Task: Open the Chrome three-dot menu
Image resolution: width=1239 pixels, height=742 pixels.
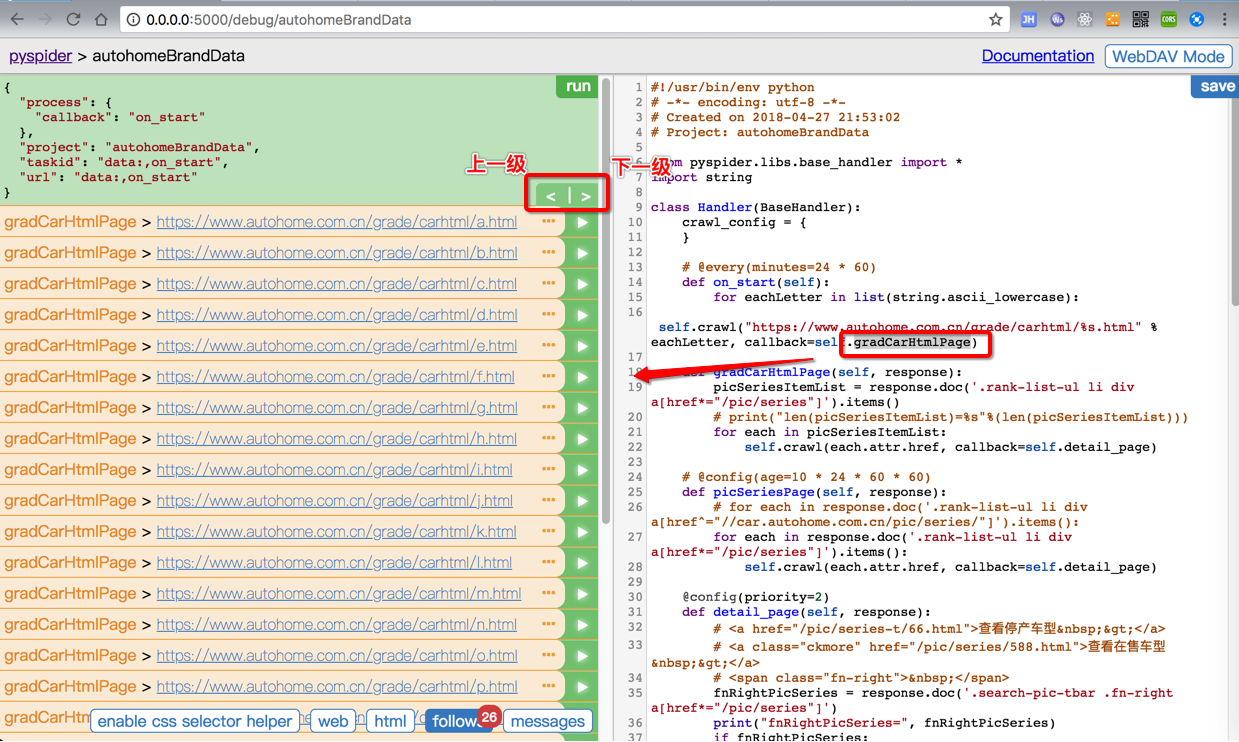Action: pyautogui.click(x=1224, y=19)
